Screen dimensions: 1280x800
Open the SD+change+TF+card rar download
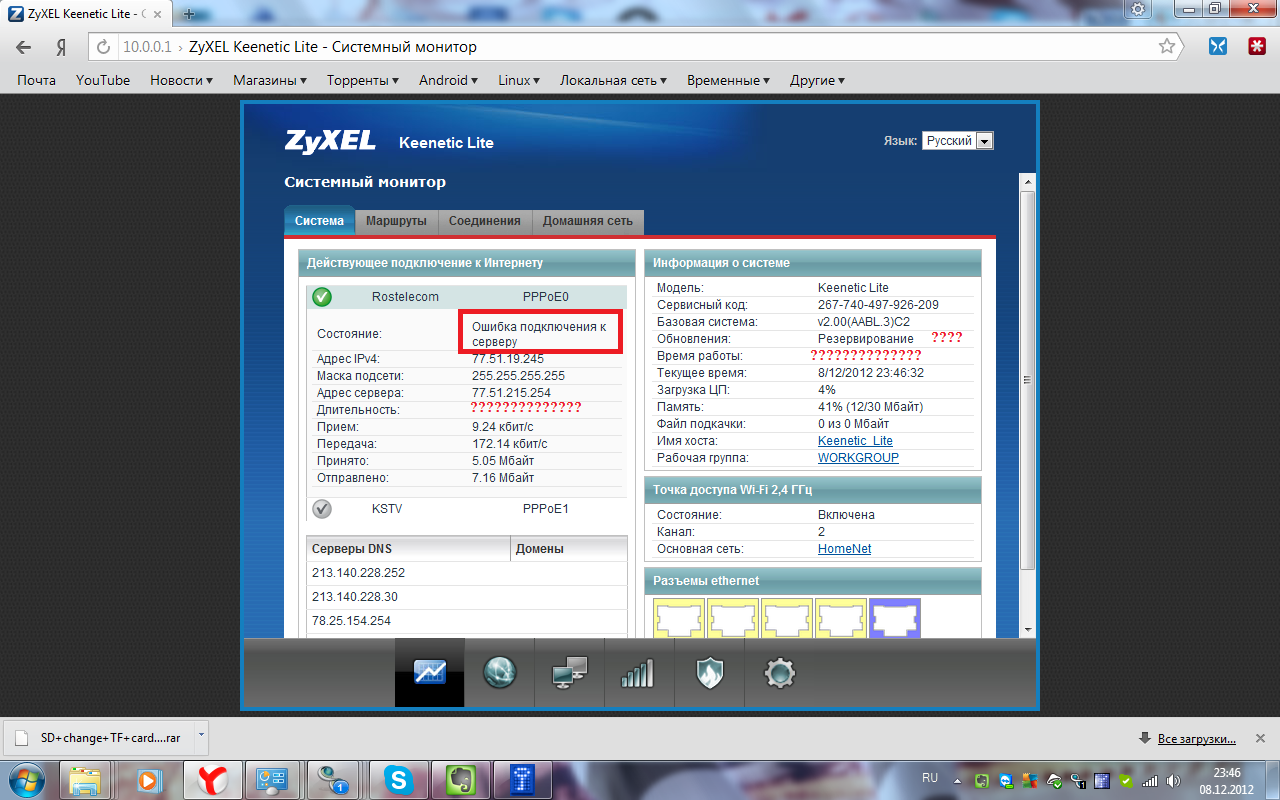(x=98, y=737)
